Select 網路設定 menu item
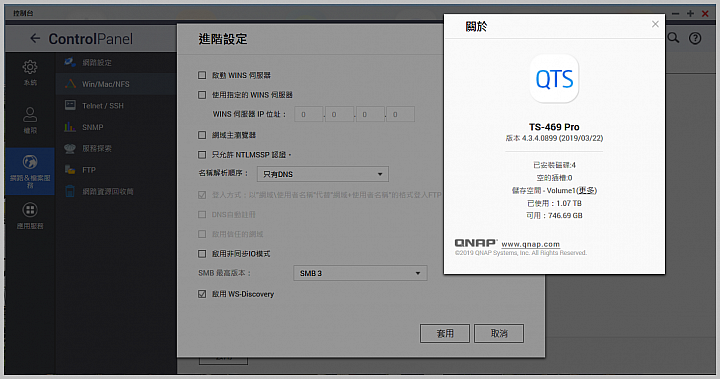 pos(116,62)
